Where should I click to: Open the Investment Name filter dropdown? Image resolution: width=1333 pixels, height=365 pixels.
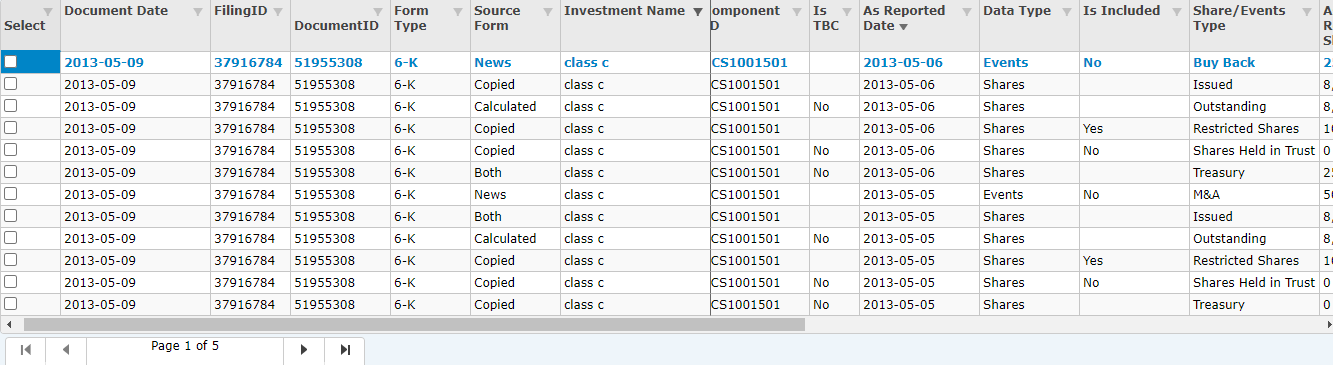point(698,11)
